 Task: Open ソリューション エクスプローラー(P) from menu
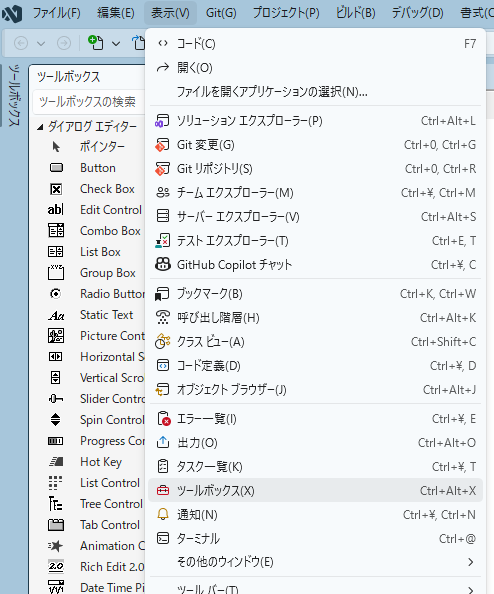[x=316, y=121]
